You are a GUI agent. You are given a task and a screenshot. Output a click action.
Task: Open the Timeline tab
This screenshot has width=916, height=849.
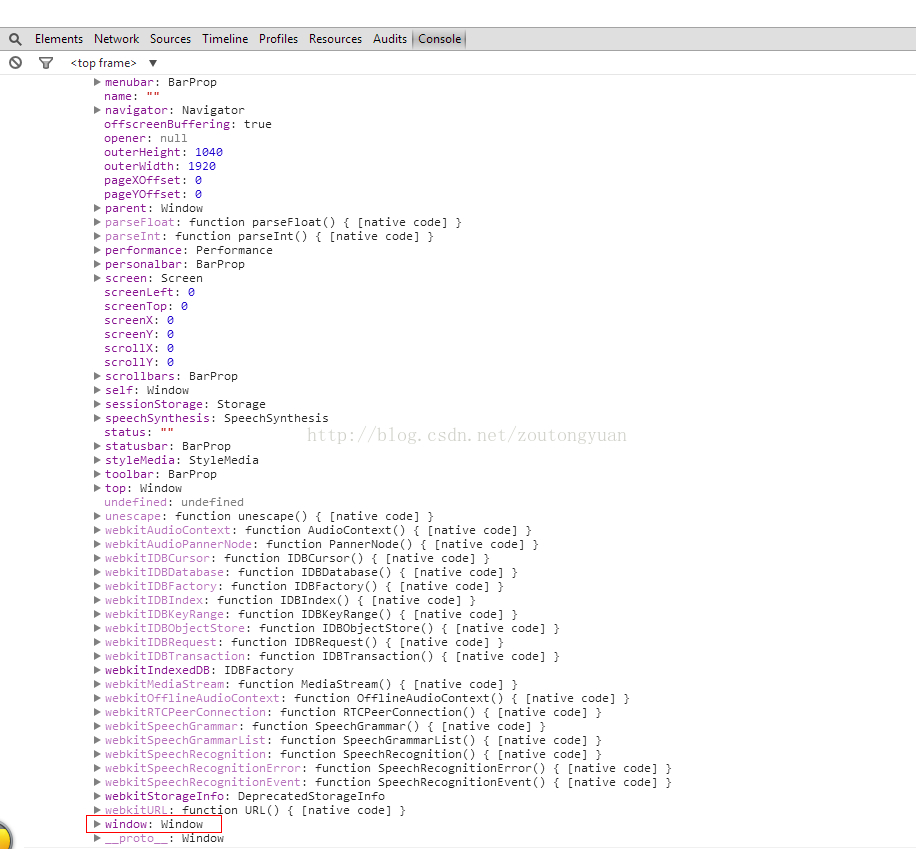tap(225, 39)
